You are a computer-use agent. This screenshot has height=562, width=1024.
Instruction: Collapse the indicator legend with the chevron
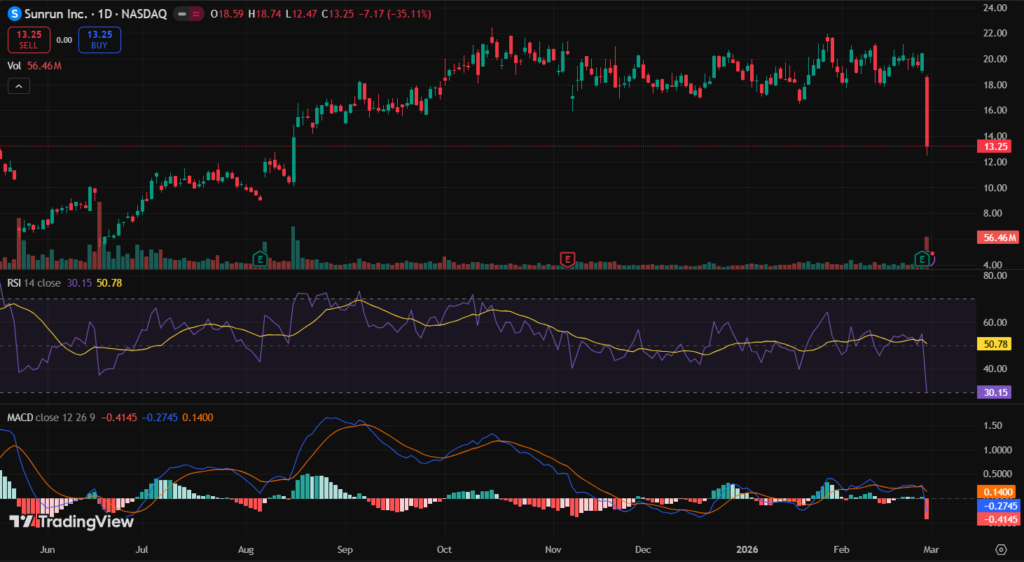click(x=20, y=87)
